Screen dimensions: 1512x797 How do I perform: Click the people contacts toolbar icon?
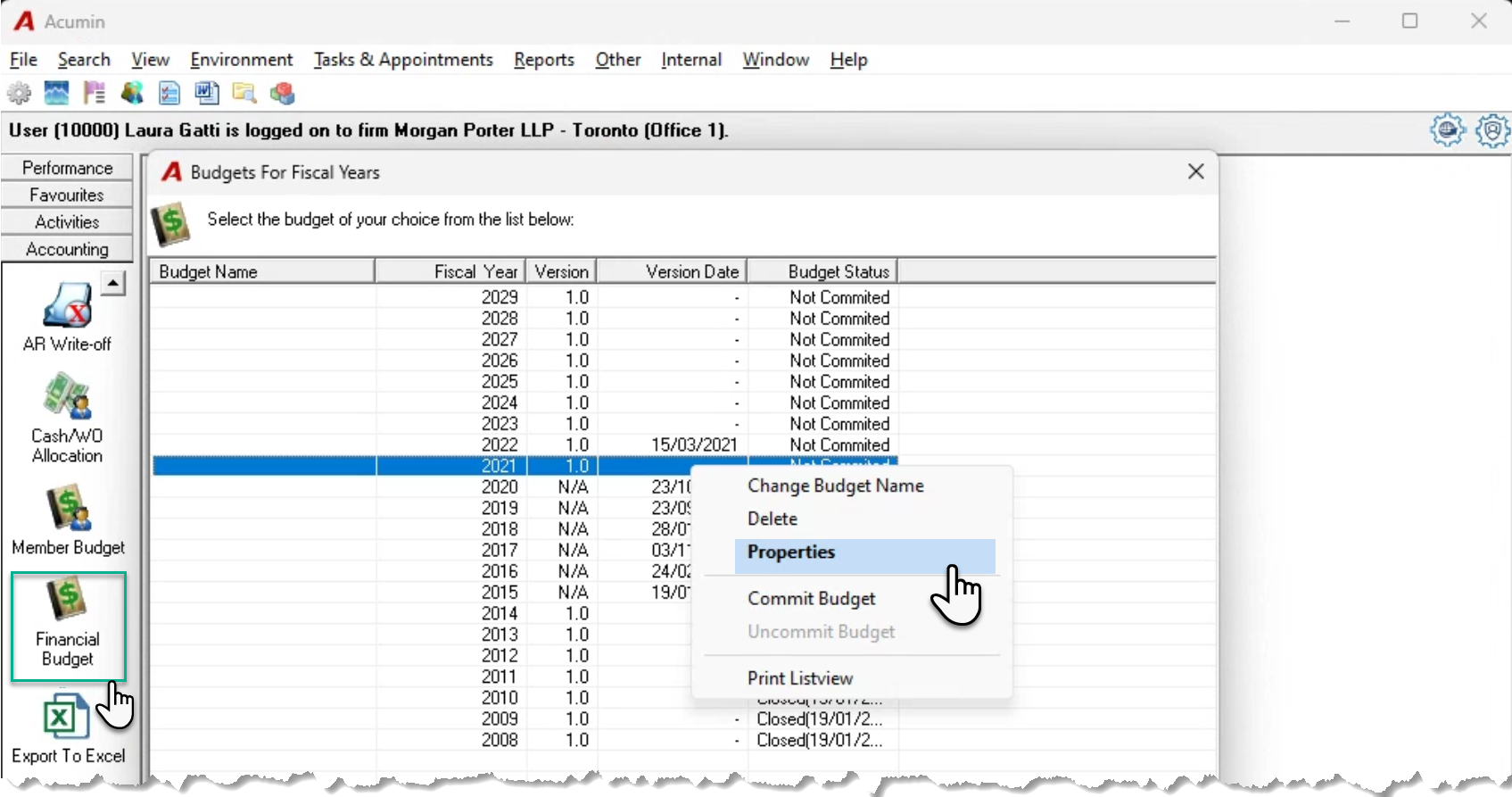point(132,93)
